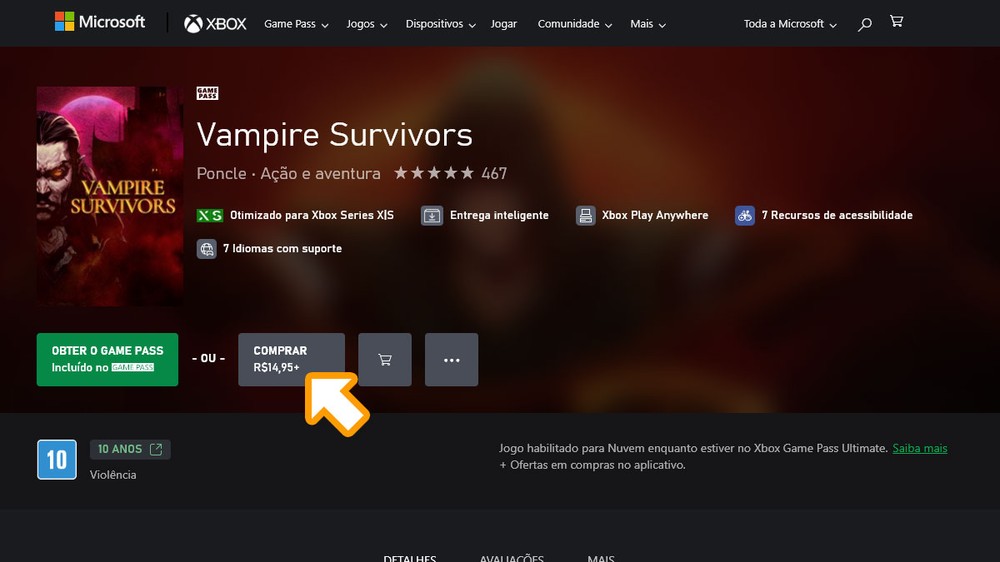Open the external link icon beside 10 ANOS
Image resolution: width=1000 pixels, height=562 pixels.
click(x=156, y=449)
